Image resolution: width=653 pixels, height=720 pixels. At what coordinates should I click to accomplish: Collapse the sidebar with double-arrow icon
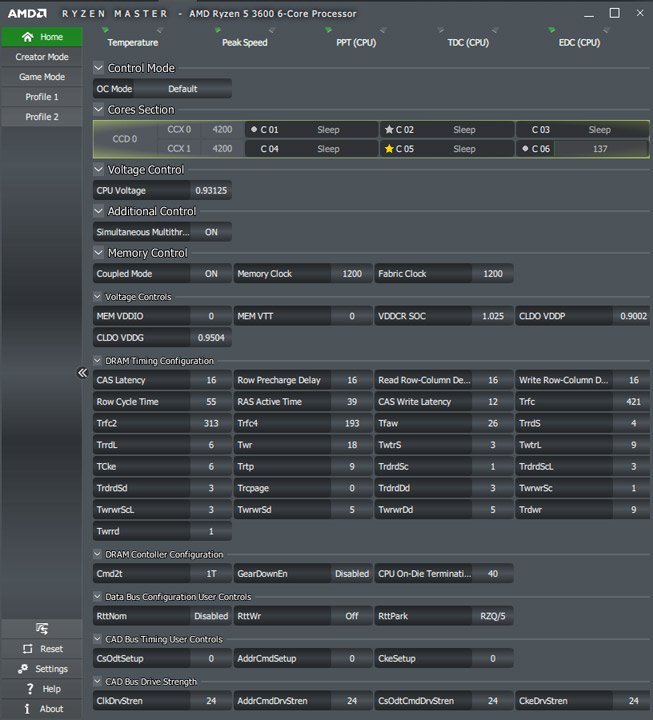tap(82, 372)
